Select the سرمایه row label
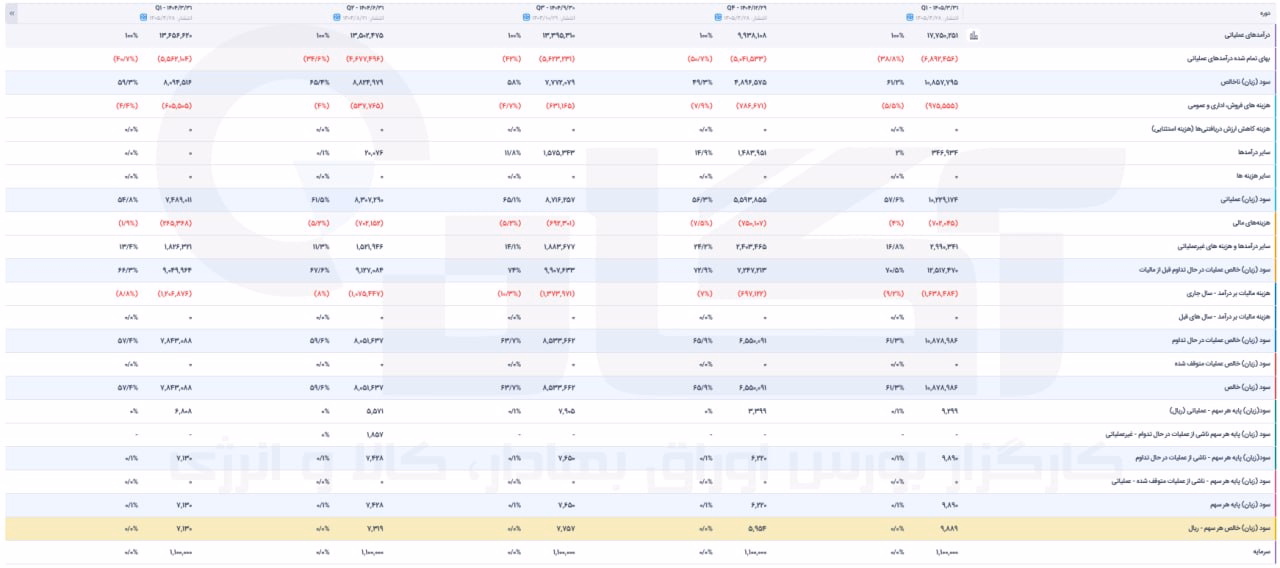1280x568 pixels. [x=1263, y=552]
